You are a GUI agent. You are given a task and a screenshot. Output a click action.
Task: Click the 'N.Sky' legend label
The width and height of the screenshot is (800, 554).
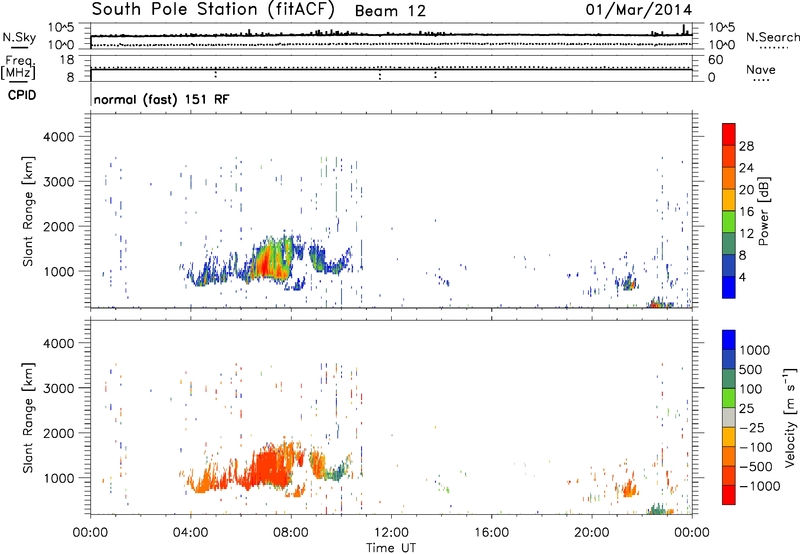tap(19, 37)
